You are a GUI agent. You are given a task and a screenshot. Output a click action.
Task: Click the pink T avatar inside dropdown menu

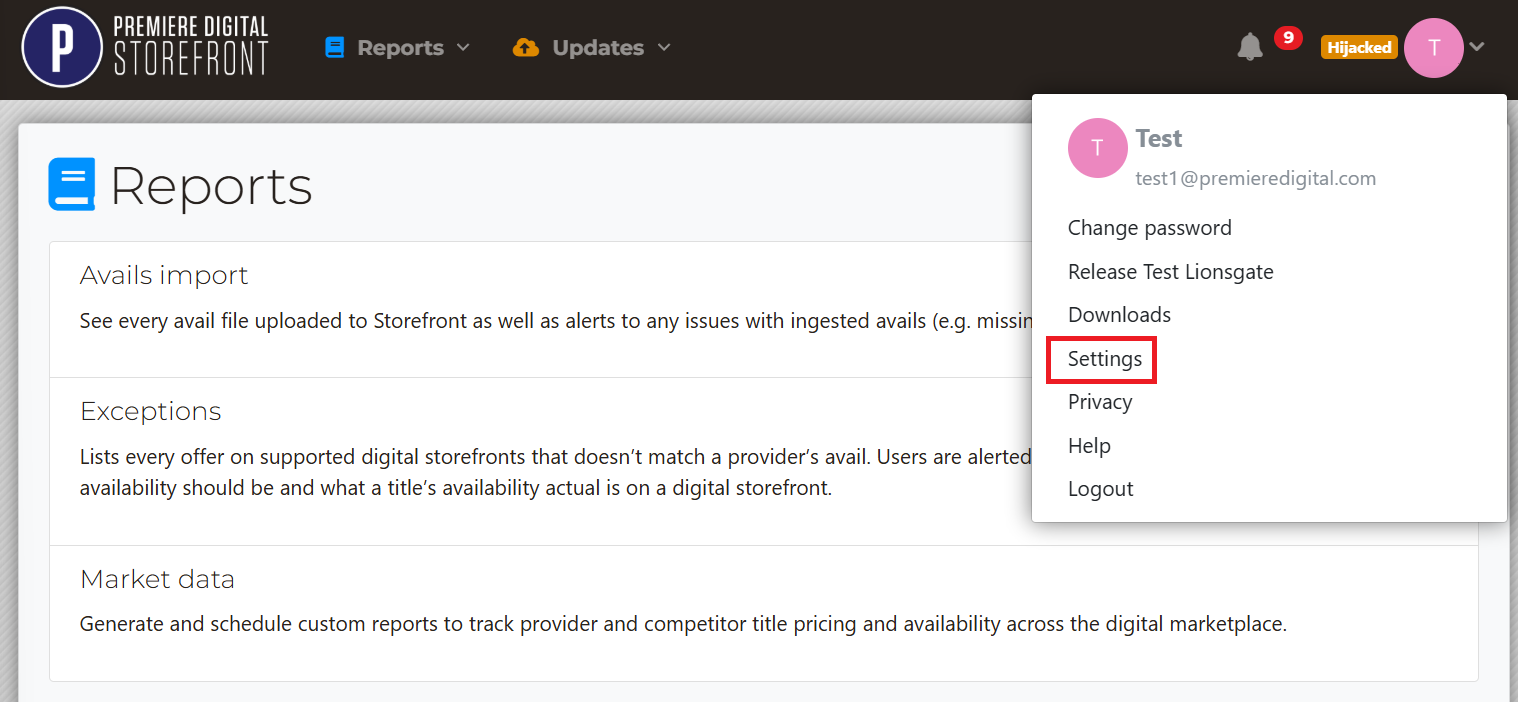1098,148
